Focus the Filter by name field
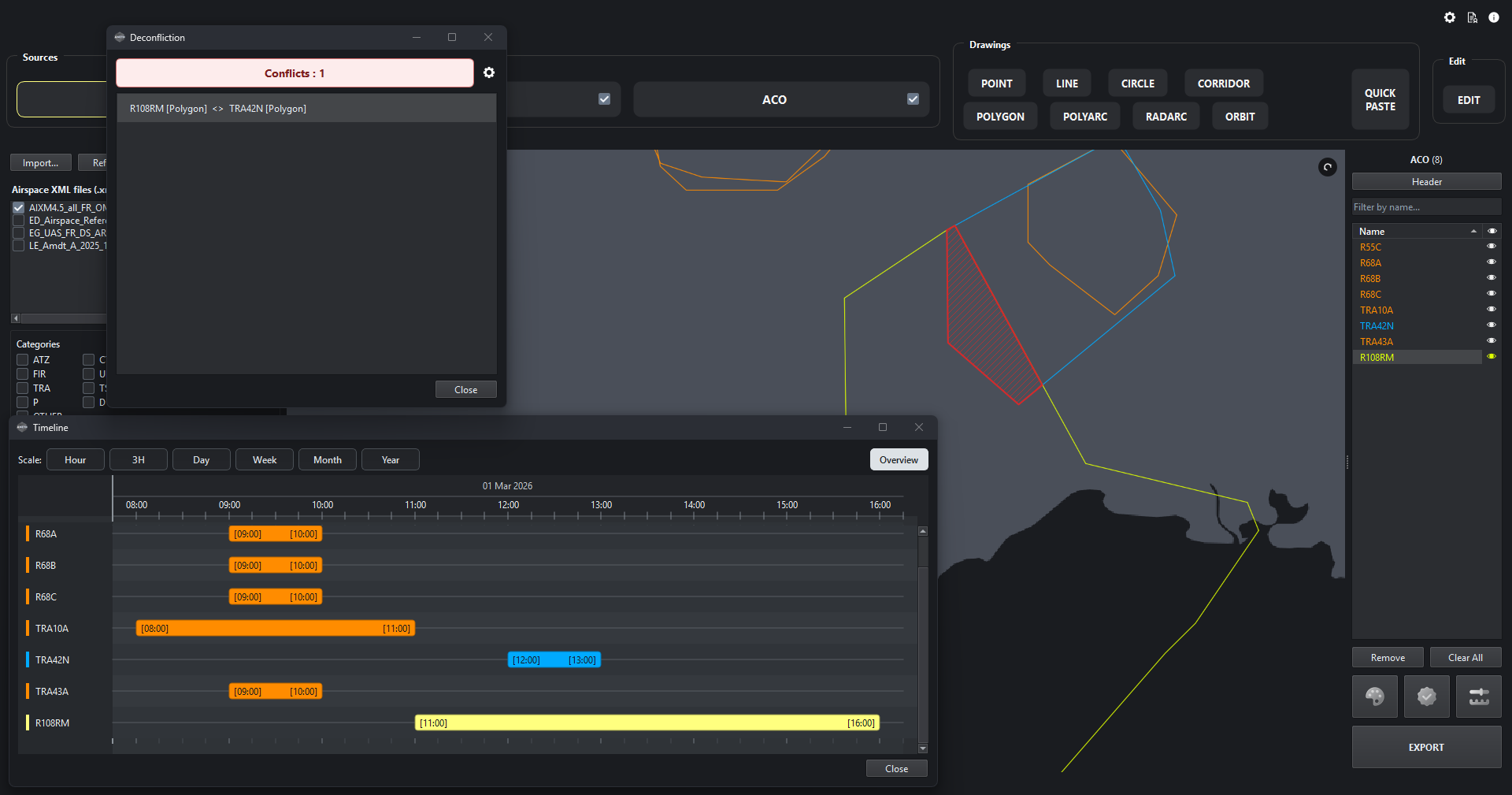The image size is (1512, 795). click(x=1427, y=207)
